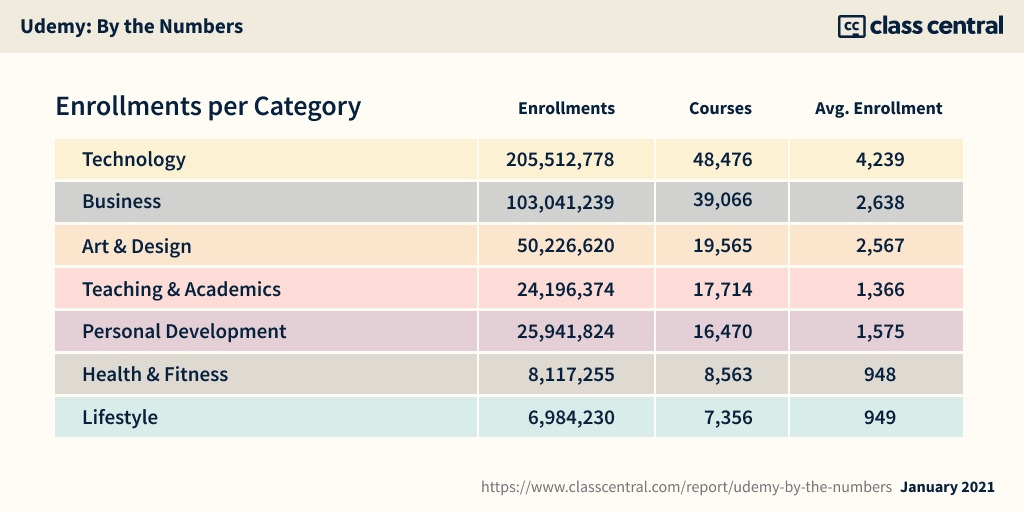This screenshot has height=512, width=1024.
Task: Click the January 2021 date label
Action: [947, 487]
